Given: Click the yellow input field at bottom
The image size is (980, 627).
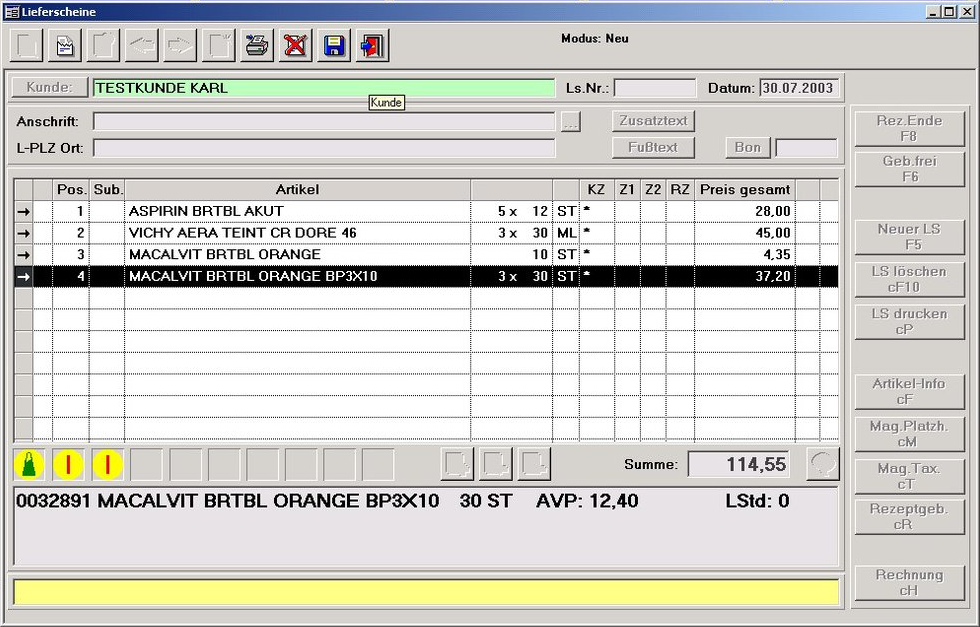Looking at the screenshot, I should point(425,592).
